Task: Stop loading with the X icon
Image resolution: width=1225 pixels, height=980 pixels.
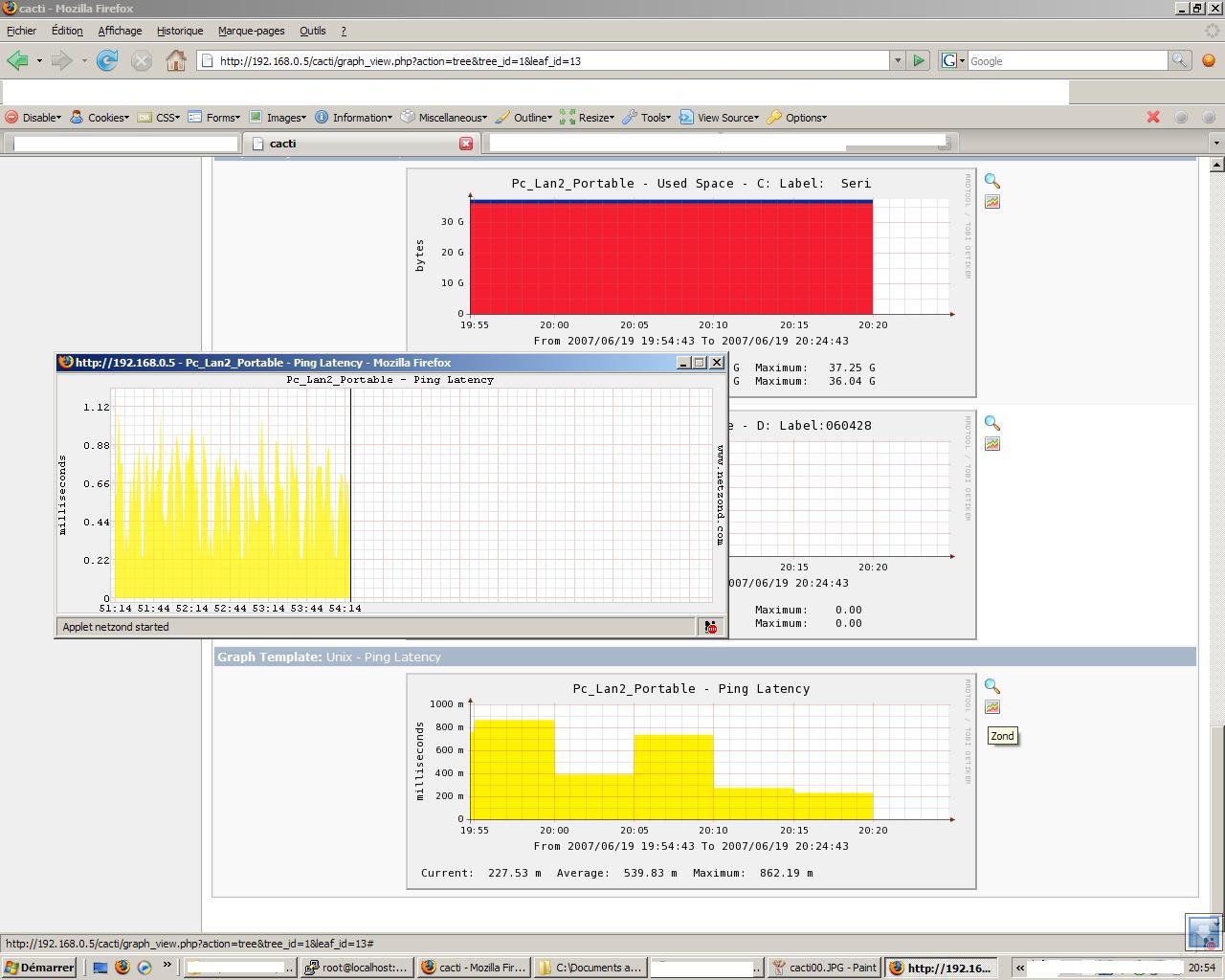Action: (x=142, y=60)
